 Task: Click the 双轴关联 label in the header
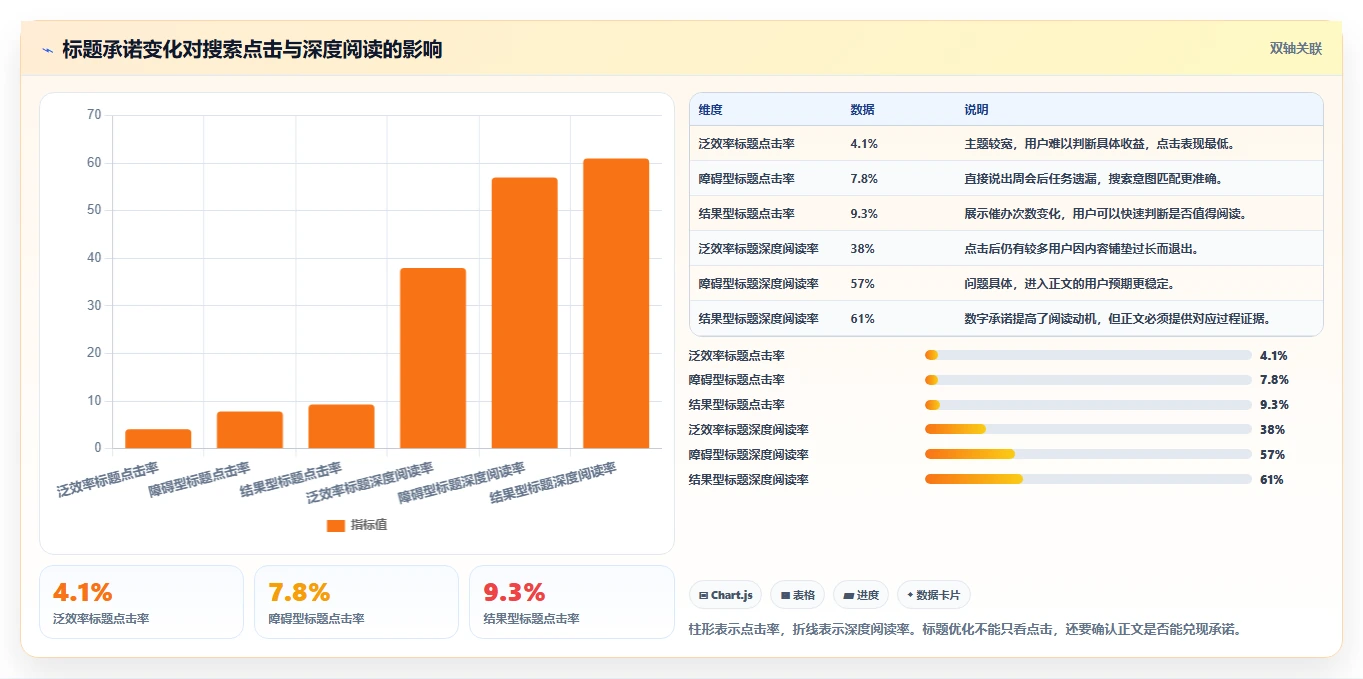point(1296,49)
